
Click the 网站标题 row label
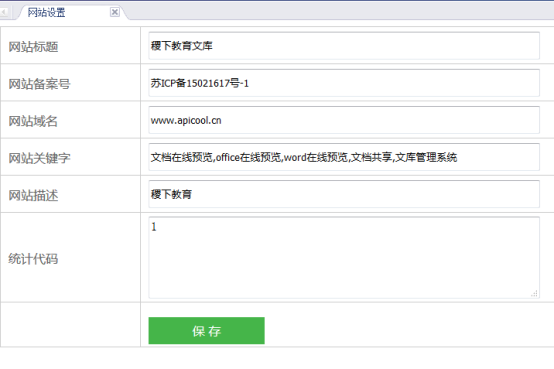point(33,47)
